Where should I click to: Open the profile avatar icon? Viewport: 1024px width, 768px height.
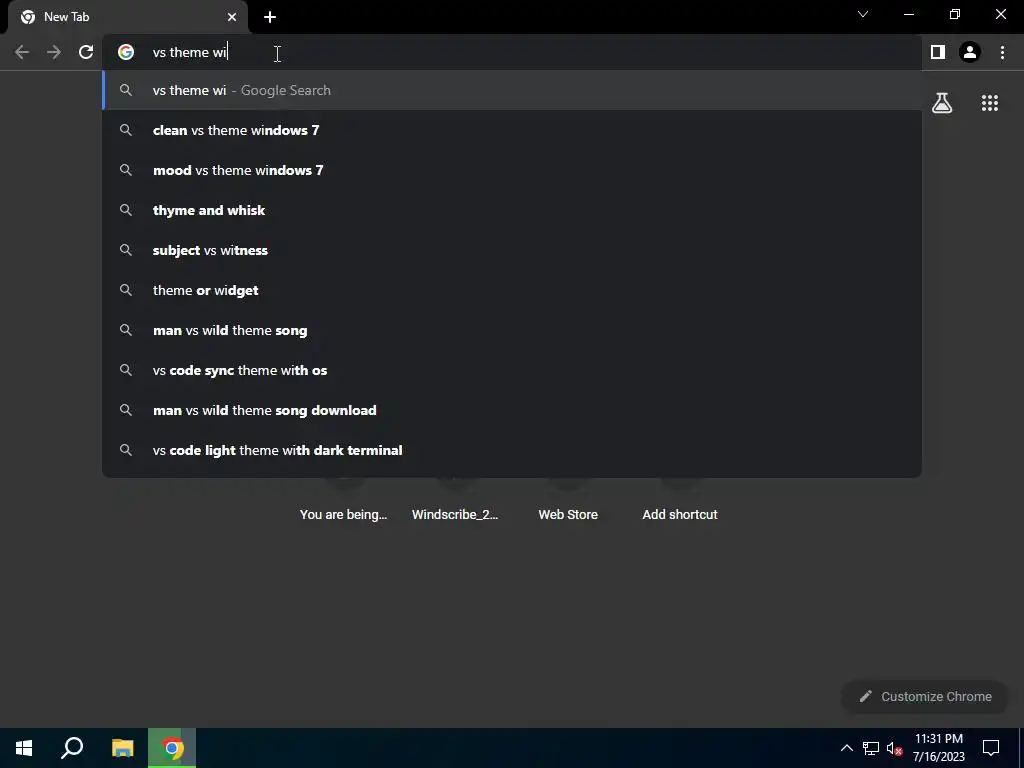[x=970, y=52]
